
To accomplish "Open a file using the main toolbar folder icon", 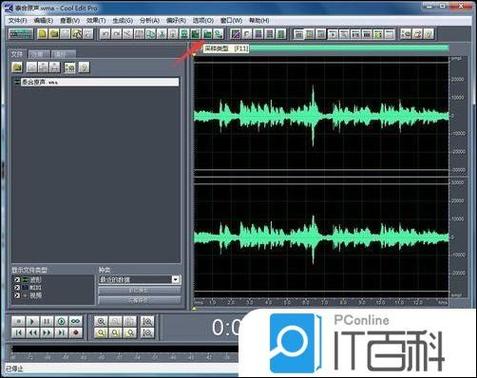I will (54, 34).
